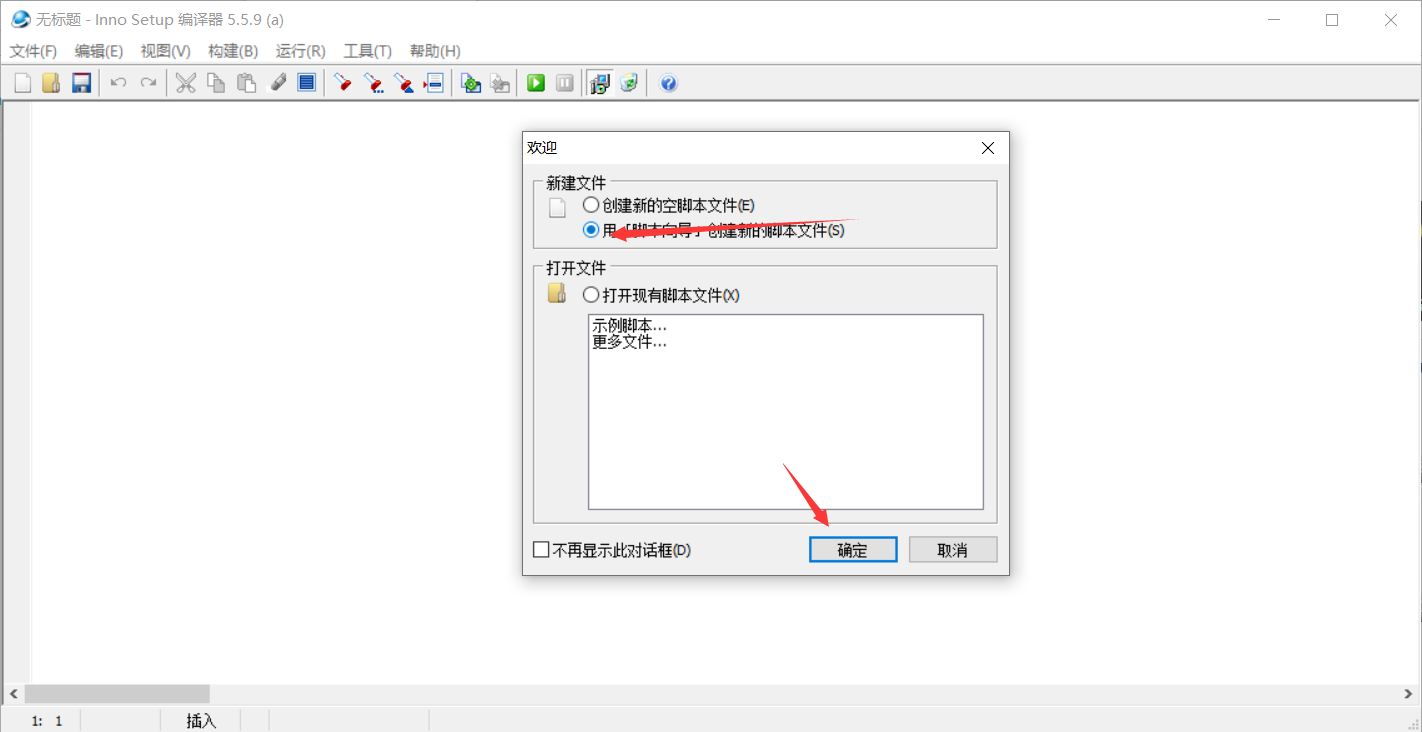Image resolution: width=1422 pixels, height=732 pixels.
Task: Click the Save floppy disk toolbar icon
Action: click(x=81, y=83)
